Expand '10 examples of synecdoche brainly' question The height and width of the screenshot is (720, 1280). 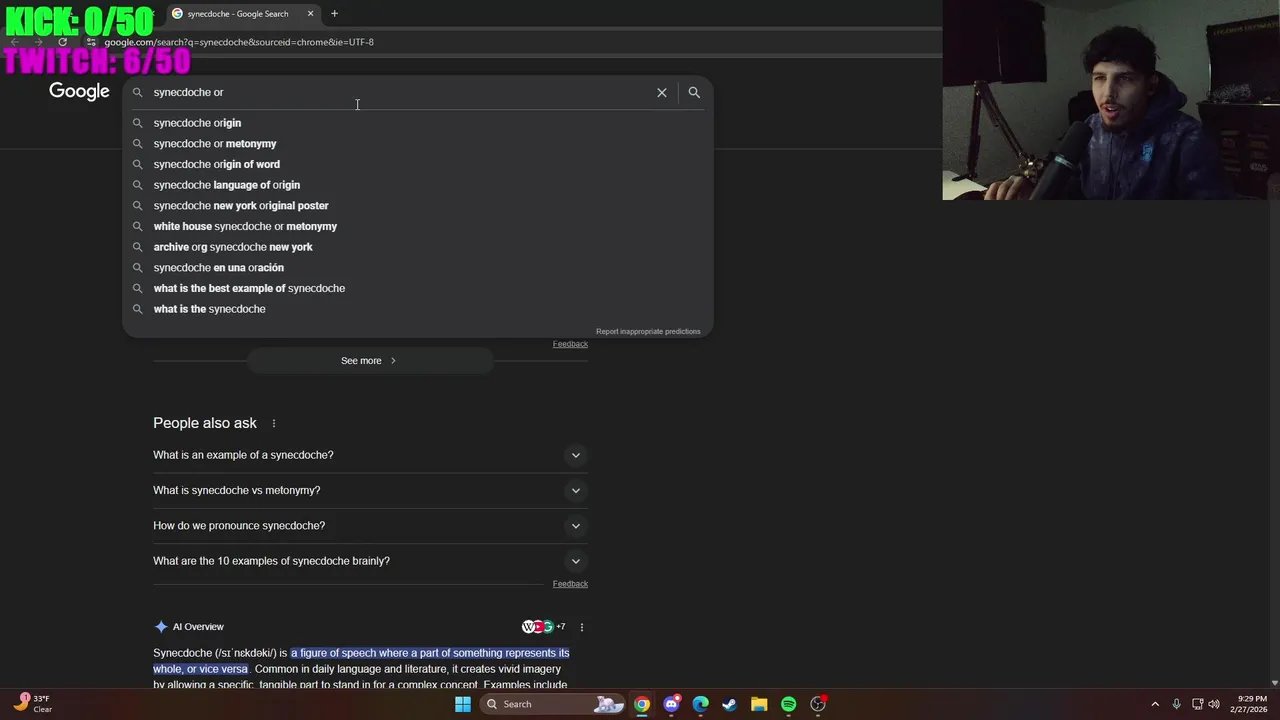coord(370,561)
